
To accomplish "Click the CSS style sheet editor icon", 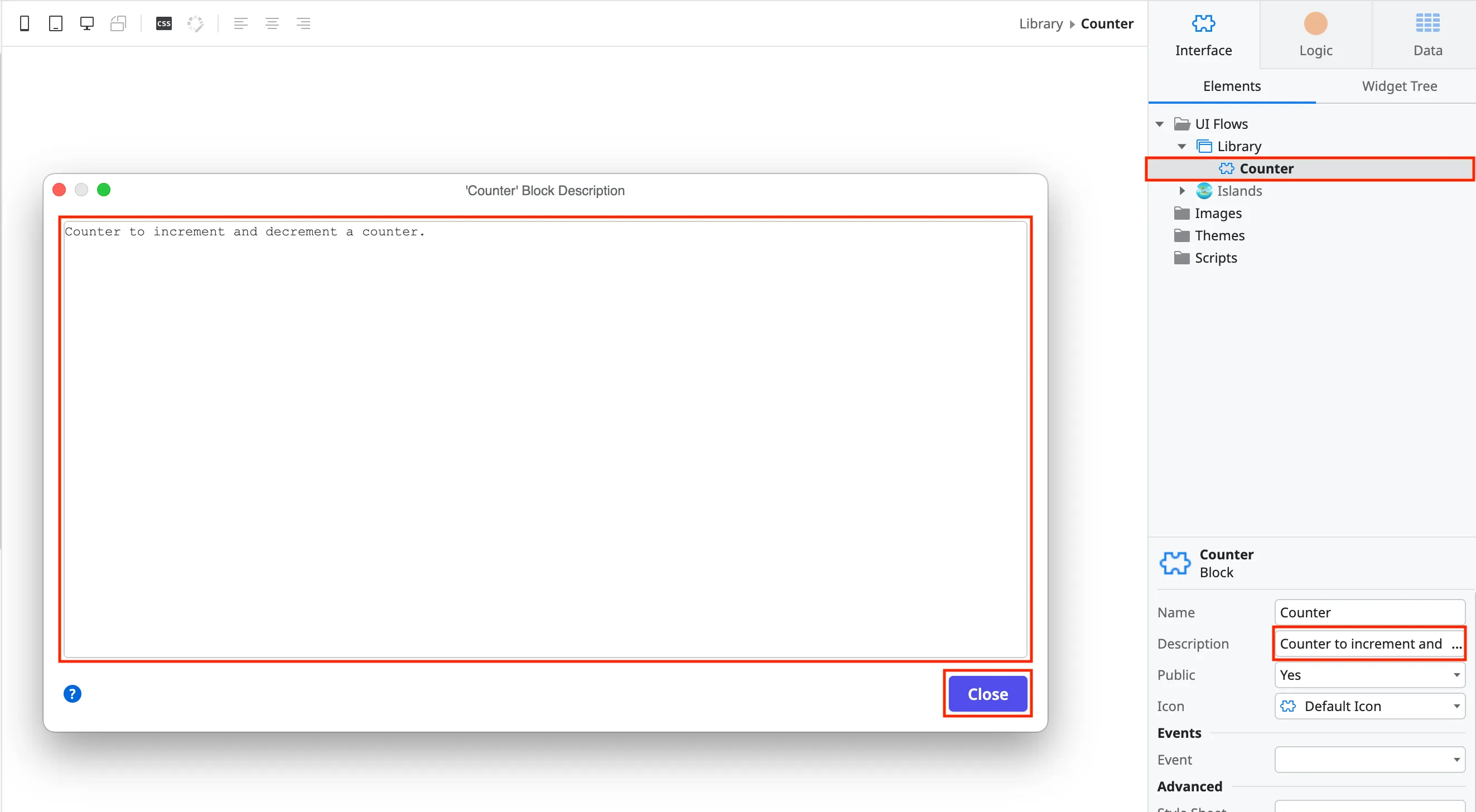I will [x=164, y=23].
